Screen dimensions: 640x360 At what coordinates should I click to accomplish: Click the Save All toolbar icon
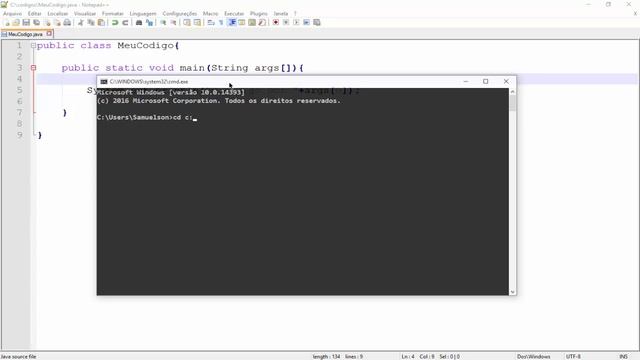tap(36, 22)
